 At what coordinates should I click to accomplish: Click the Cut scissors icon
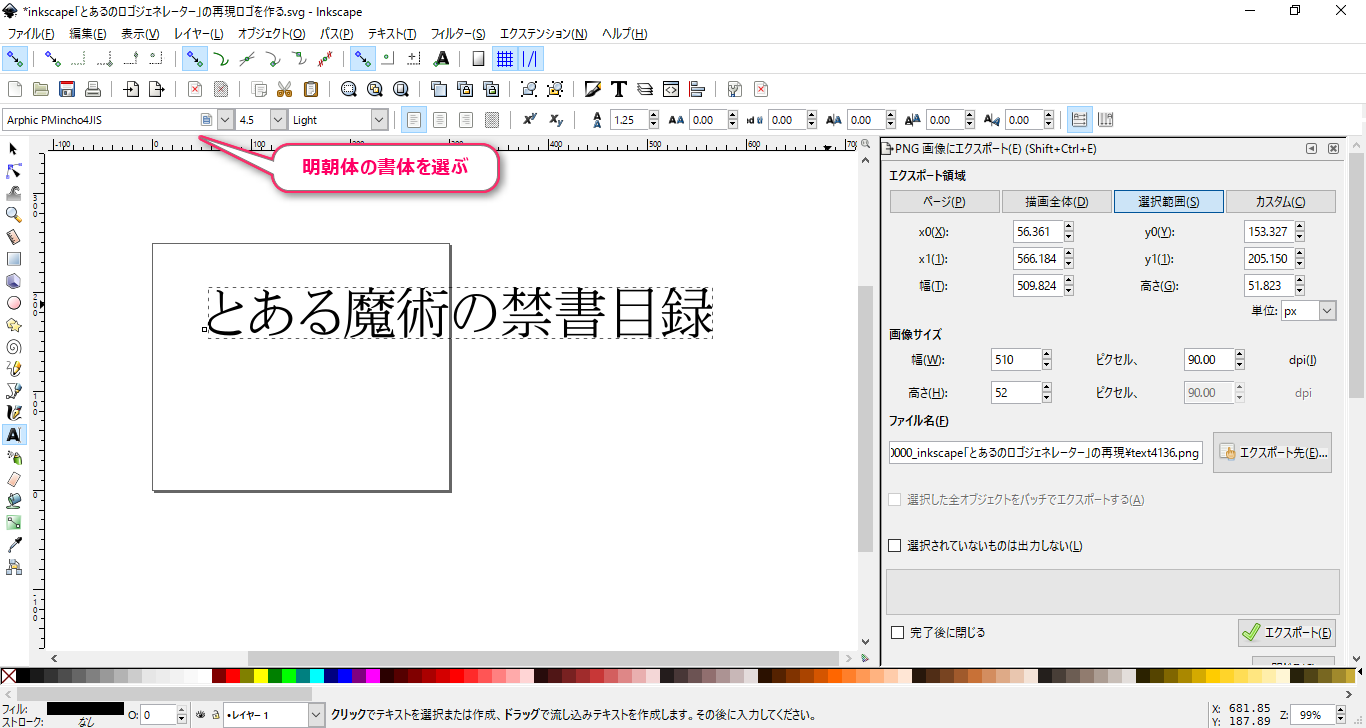285,89
